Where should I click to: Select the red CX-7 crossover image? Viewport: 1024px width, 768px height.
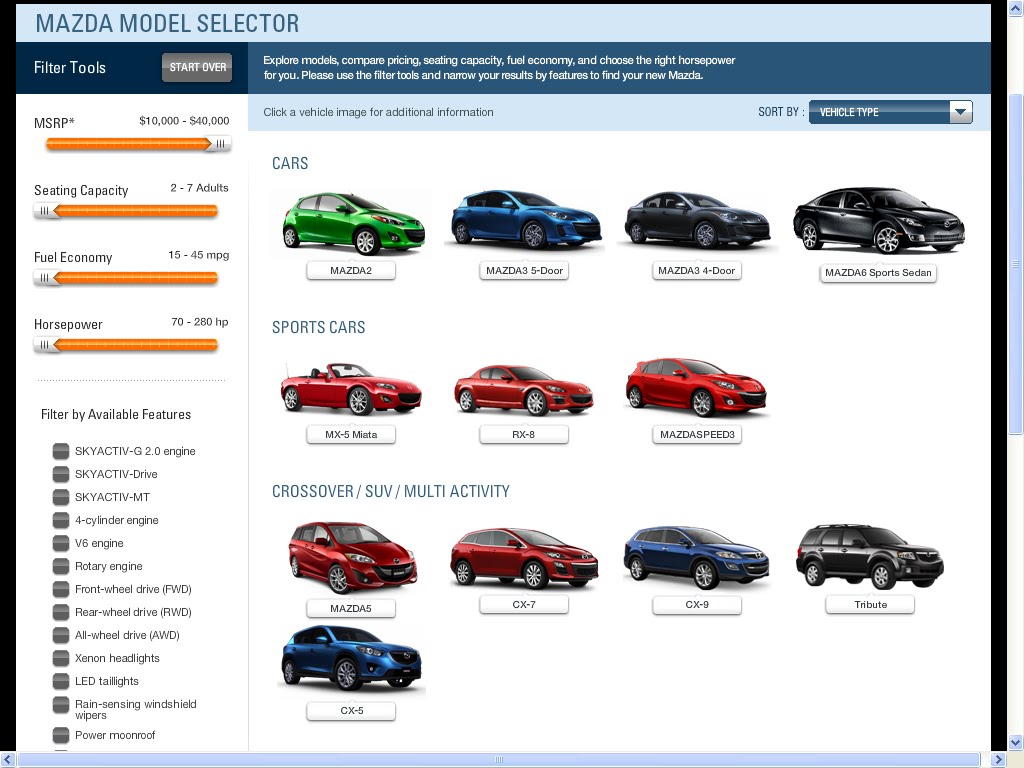click(x=524, y=558)
